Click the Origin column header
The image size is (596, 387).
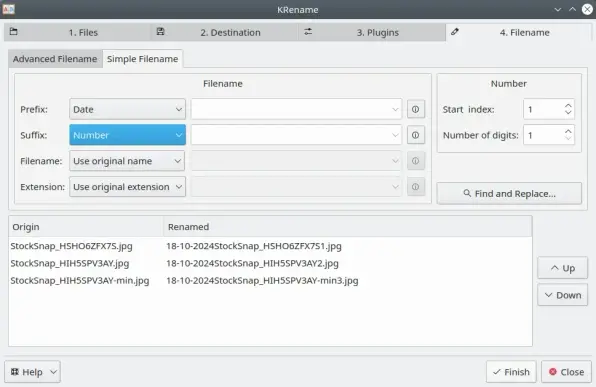pyautogui.click(x=86, y=227)
